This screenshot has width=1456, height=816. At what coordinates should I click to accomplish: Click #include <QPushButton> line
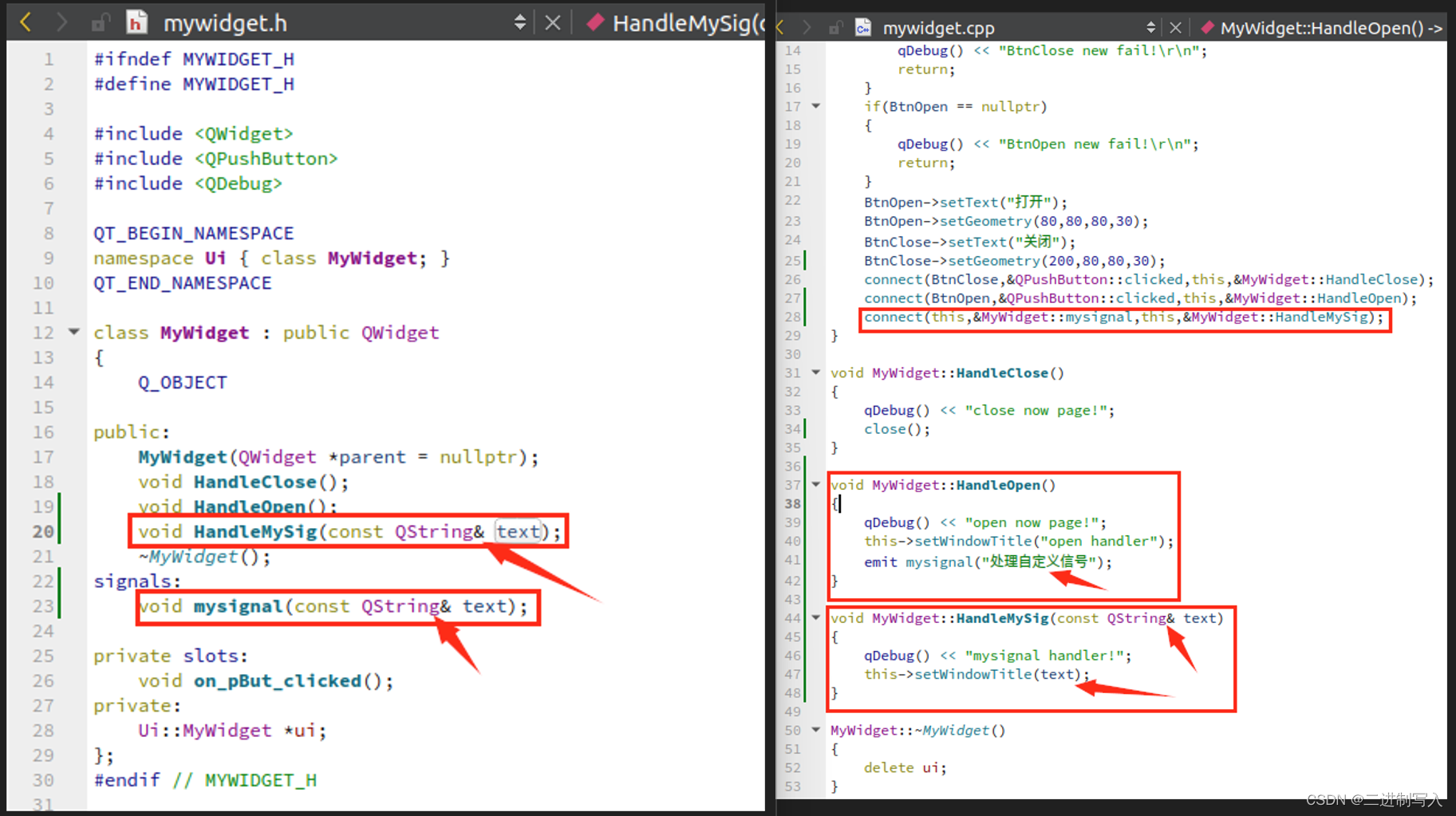[215, 158]
